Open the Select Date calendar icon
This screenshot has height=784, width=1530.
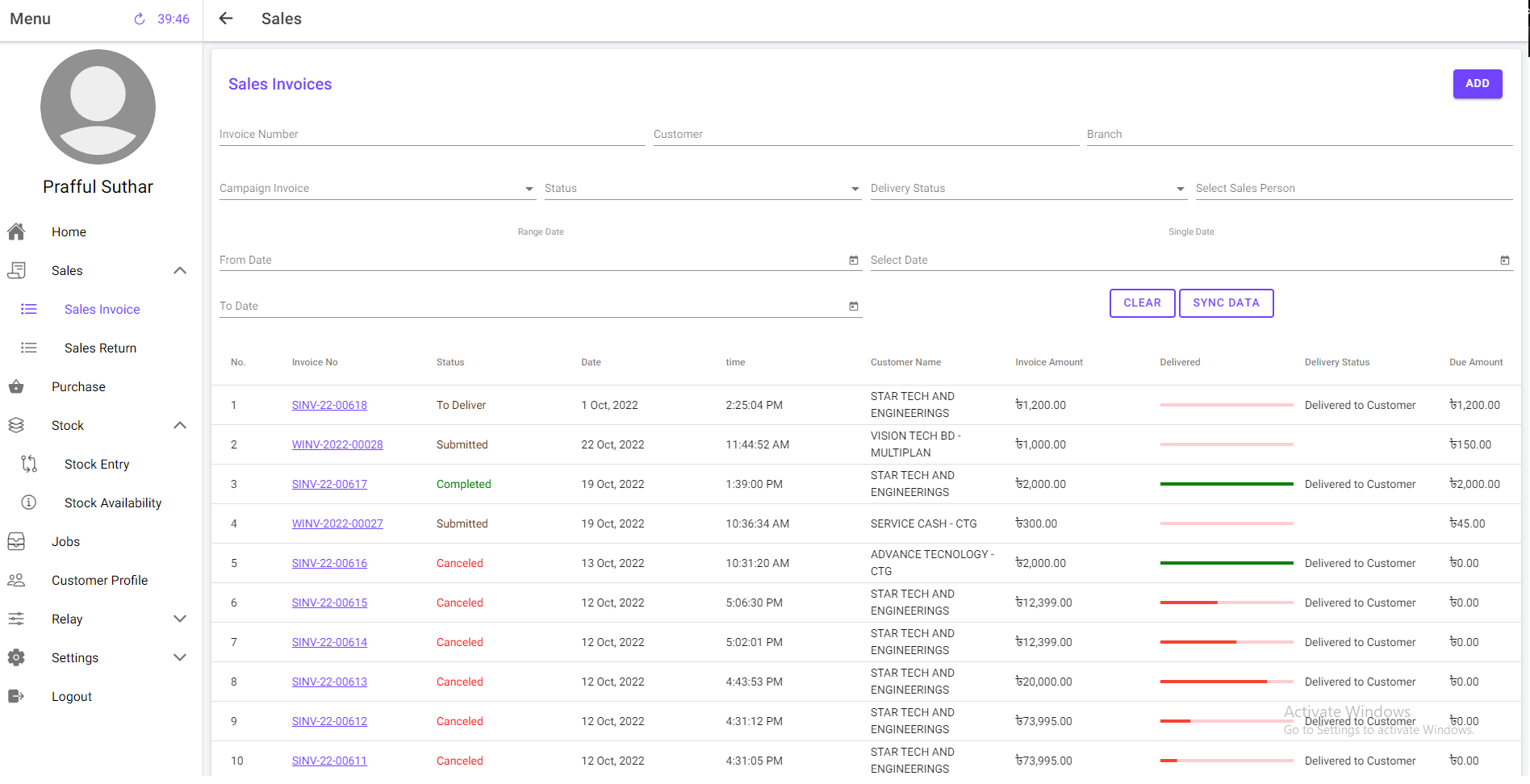1504,260
